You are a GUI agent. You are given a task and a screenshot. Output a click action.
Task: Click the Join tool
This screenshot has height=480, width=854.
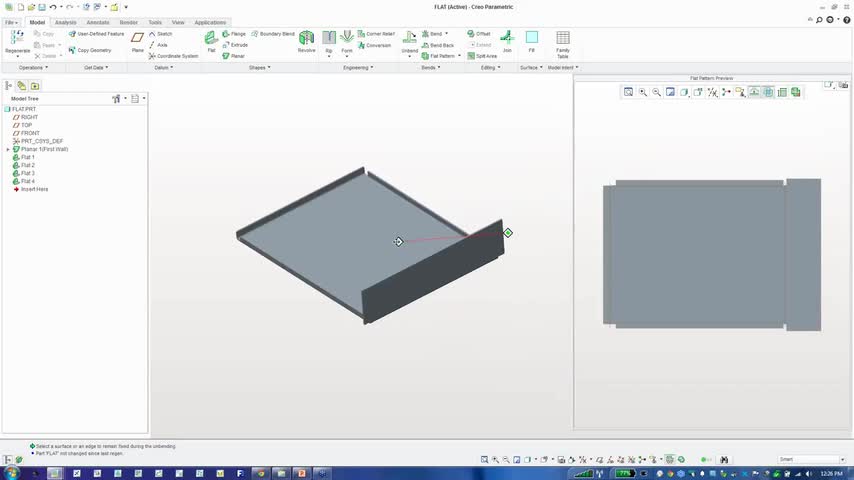tap(507, 41)
